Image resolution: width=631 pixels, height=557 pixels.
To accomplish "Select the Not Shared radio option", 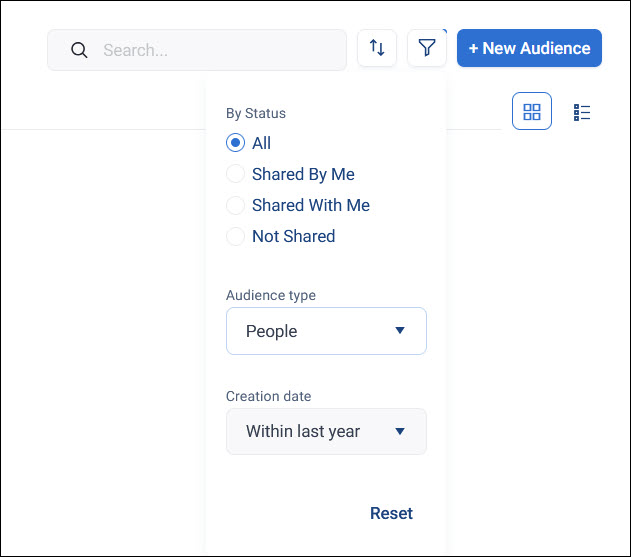I will [235, 236].
